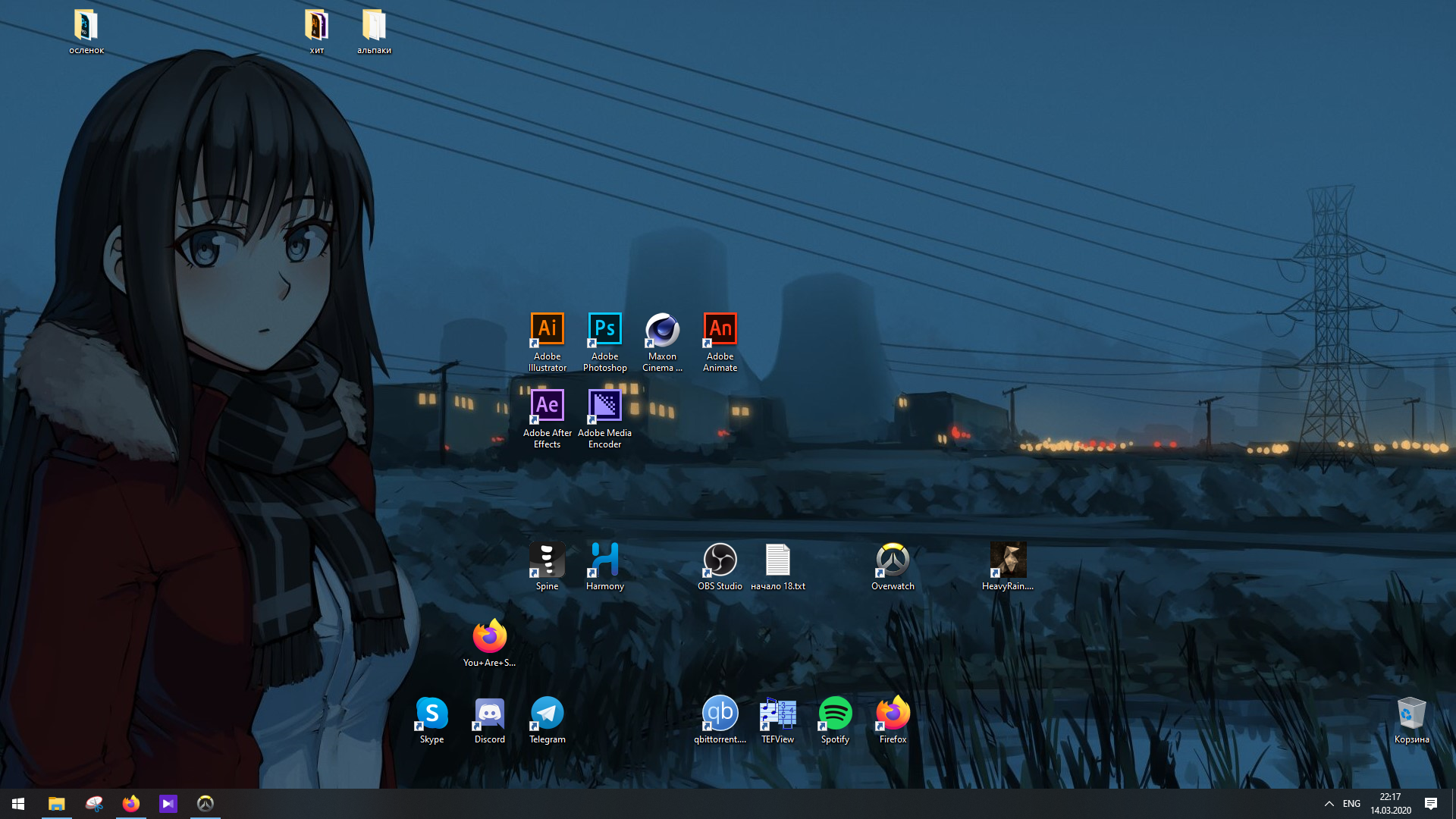Select the Adobe After Effects shortcut
Viewport: 1456px width, 819px height.
[x=547, y=419]
